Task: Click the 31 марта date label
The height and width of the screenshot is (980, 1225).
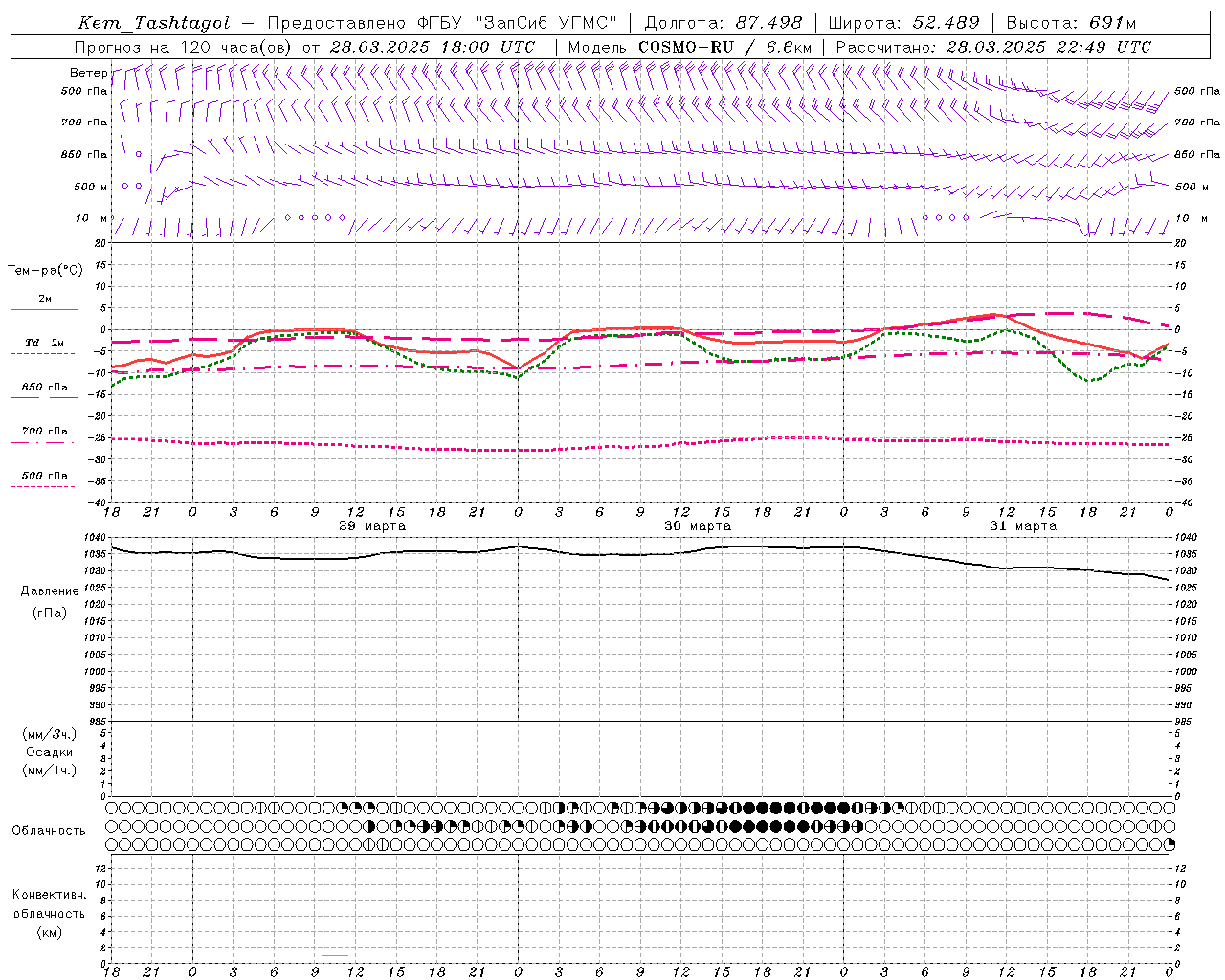Action: (x=1023, y=526)
